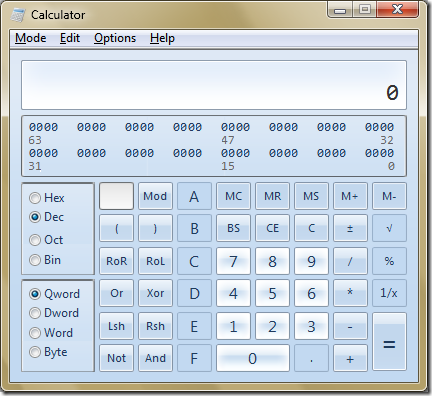
Task: Click the Xor bitwise button
Action: [155, 293]
